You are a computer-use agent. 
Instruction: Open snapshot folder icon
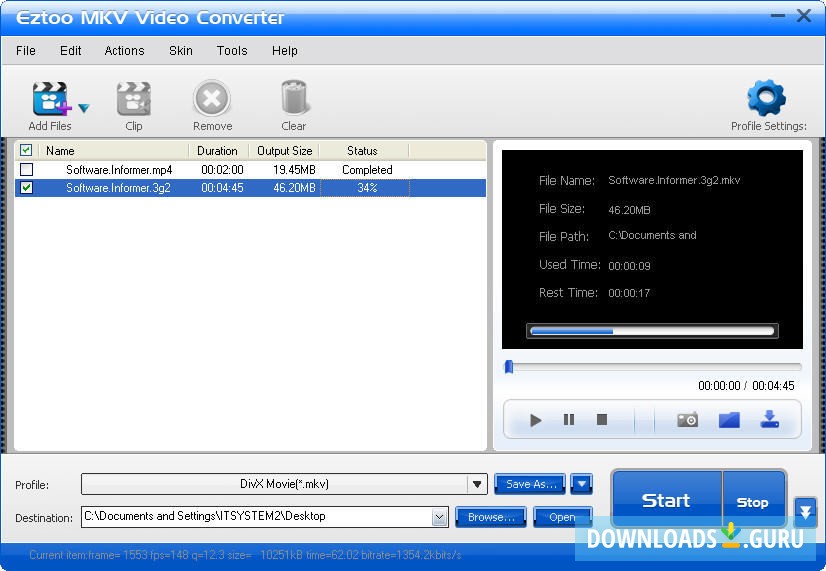pyautogui.click(x=729, y=420)
